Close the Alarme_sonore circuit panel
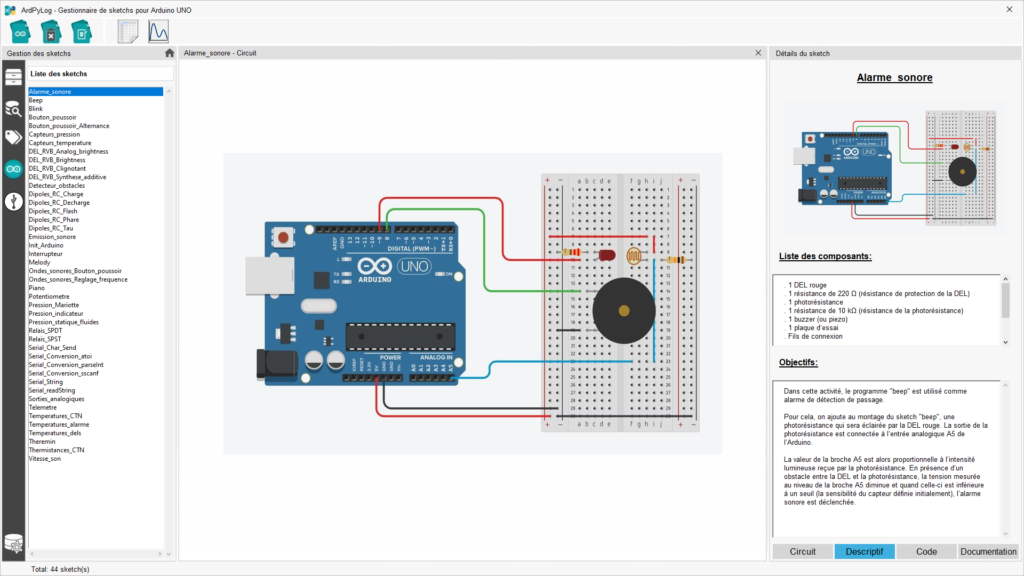Screen dimensions: 1024x576 757,53
